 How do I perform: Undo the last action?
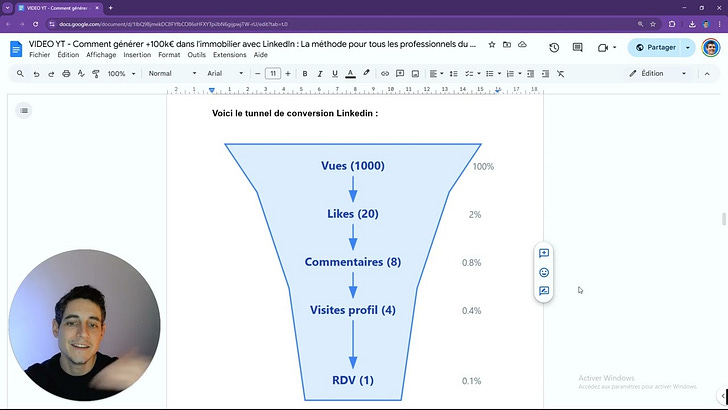(36, 74)
